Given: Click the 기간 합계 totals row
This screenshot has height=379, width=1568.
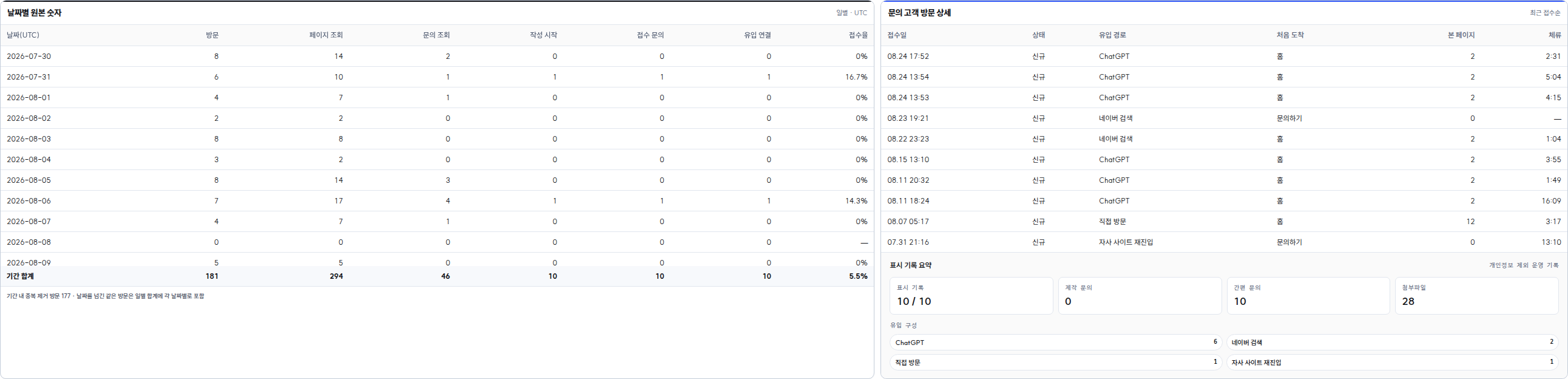Looking at the screenshot, I should click(437, 276).
